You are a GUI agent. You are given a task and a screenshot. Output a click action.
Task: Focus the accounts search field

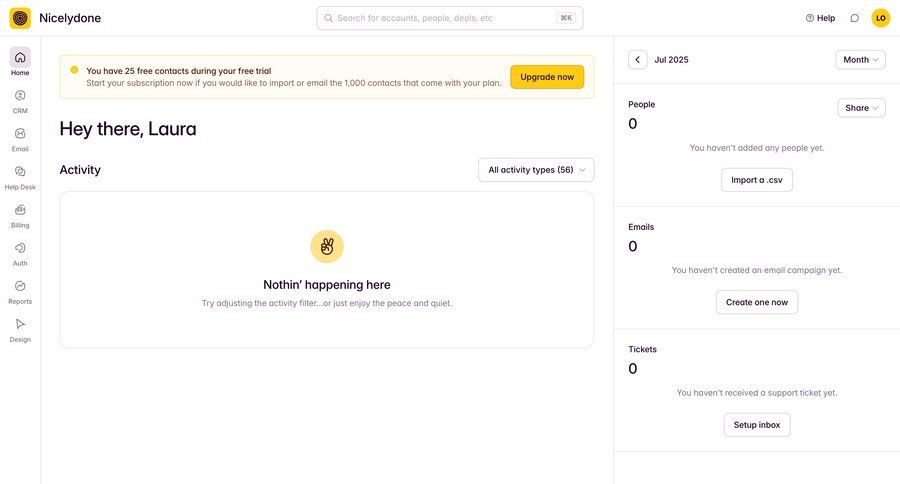click(x=450, y=18)
